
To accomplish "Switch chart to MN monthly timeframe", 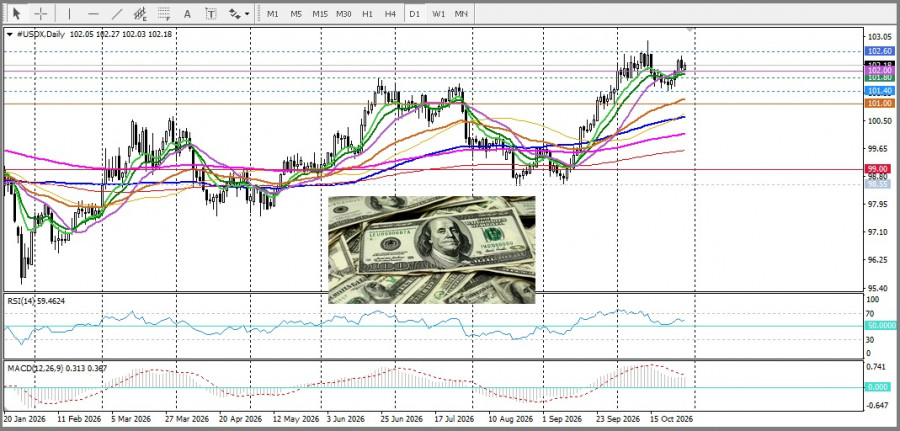I will 461,13.
